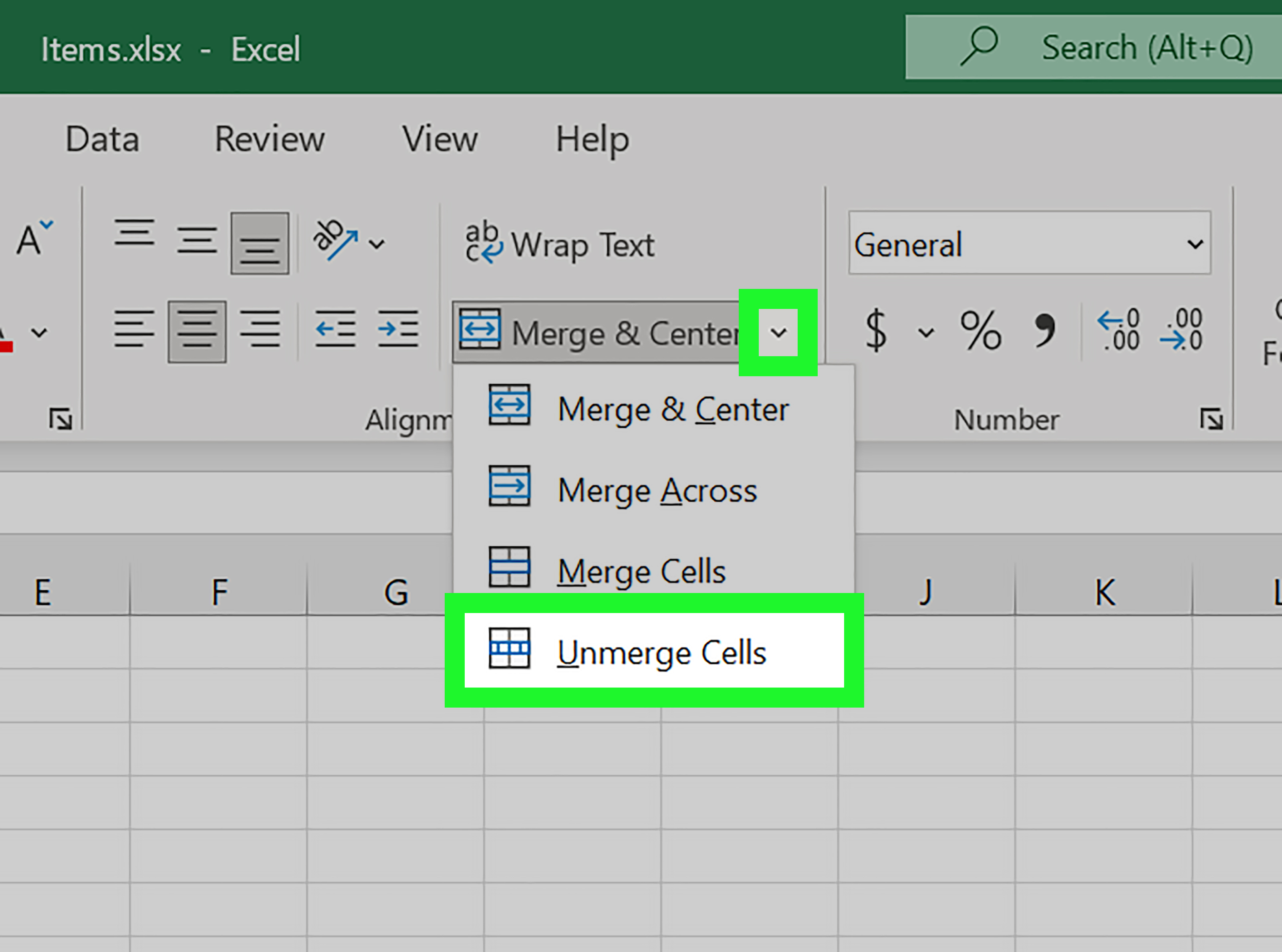Click the Data tab in ribbon
The height and width of the screenshot is (952, 1282).
(102, 139)
